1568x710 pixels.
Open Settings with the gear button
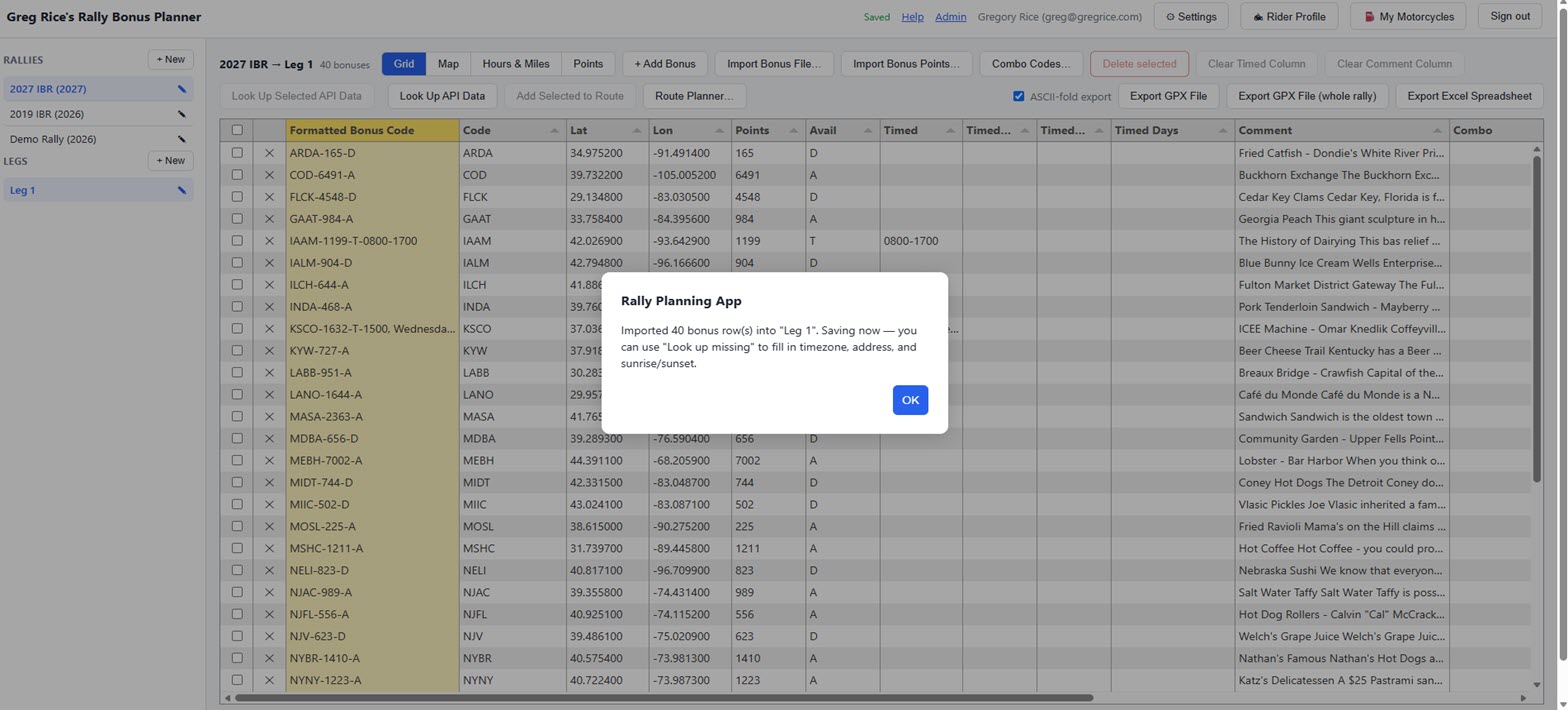pos(1191,16)
